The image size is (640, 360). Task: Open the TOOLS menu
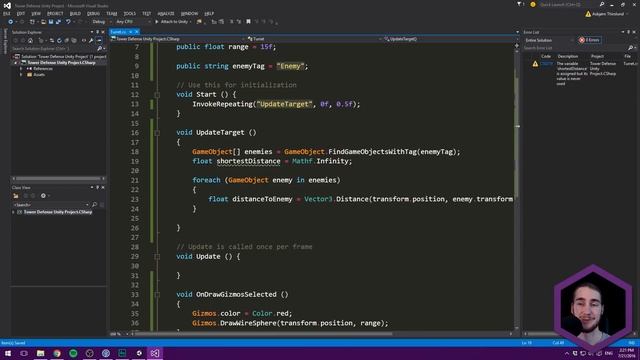(x=130, y=13)
